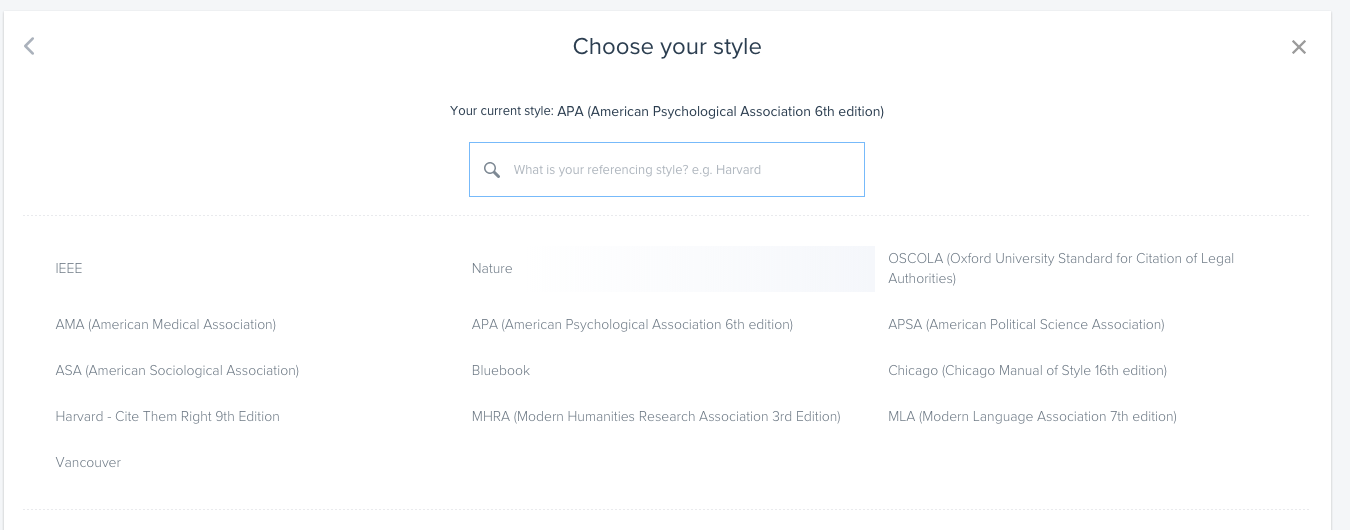Pick AMA (American Medical Association) style
The width and height of the screenshot is (1350, 530).
166,325
